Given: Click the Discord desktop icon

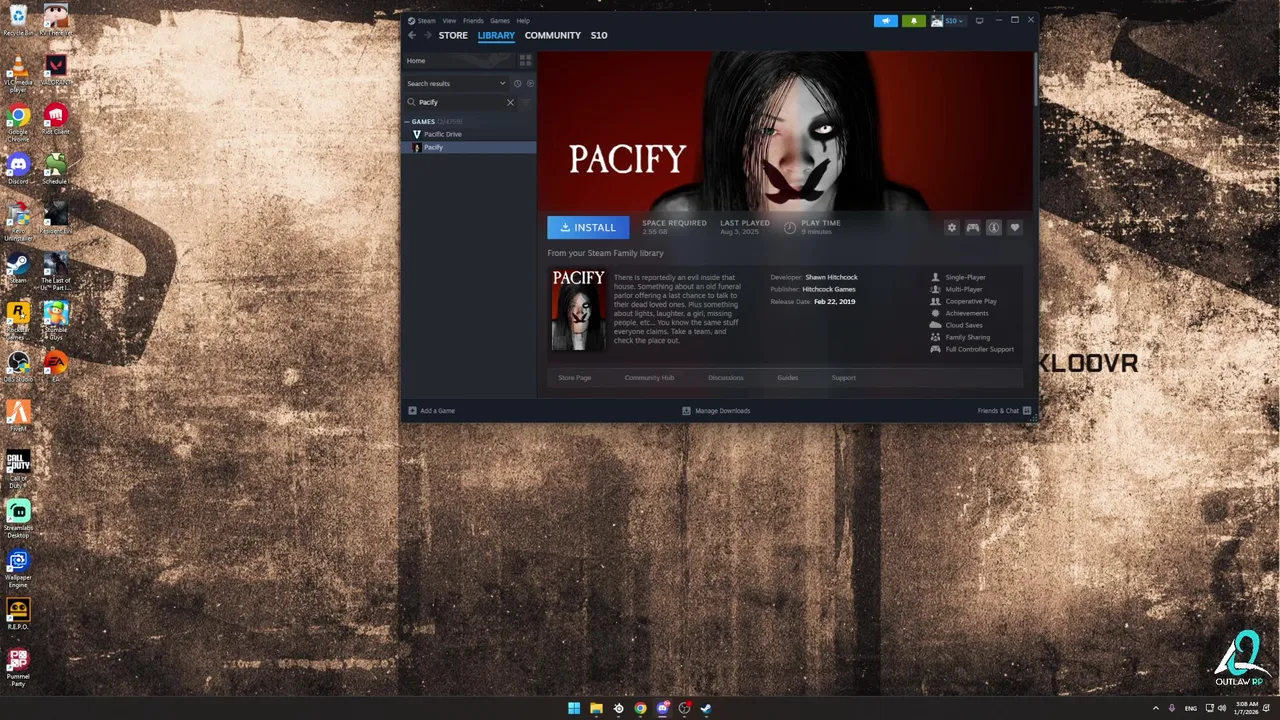Looking at the screenshot, I should pos(18,168).
